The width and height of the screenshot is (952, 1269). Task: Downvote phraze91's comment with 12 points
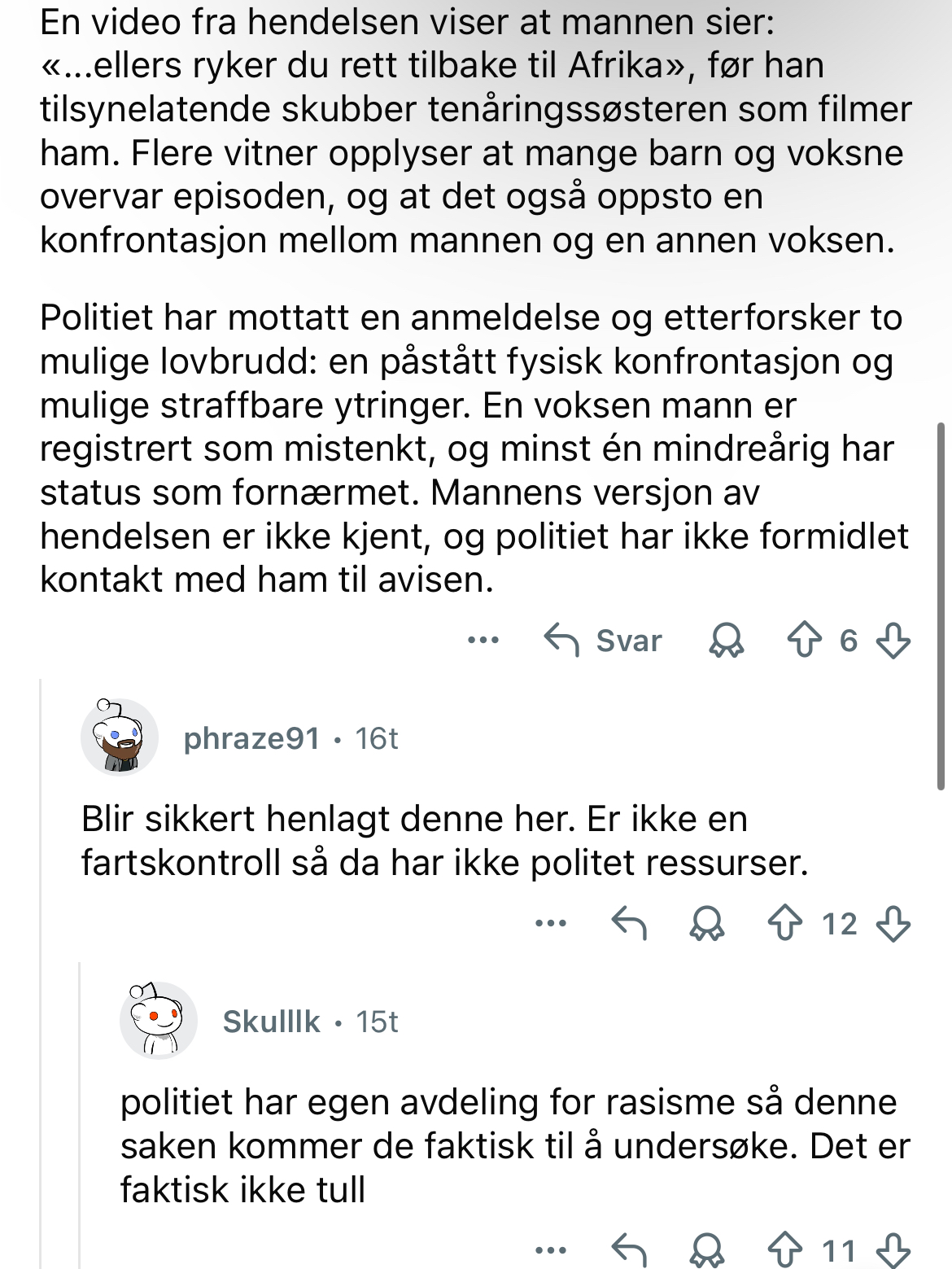(893, 923)
